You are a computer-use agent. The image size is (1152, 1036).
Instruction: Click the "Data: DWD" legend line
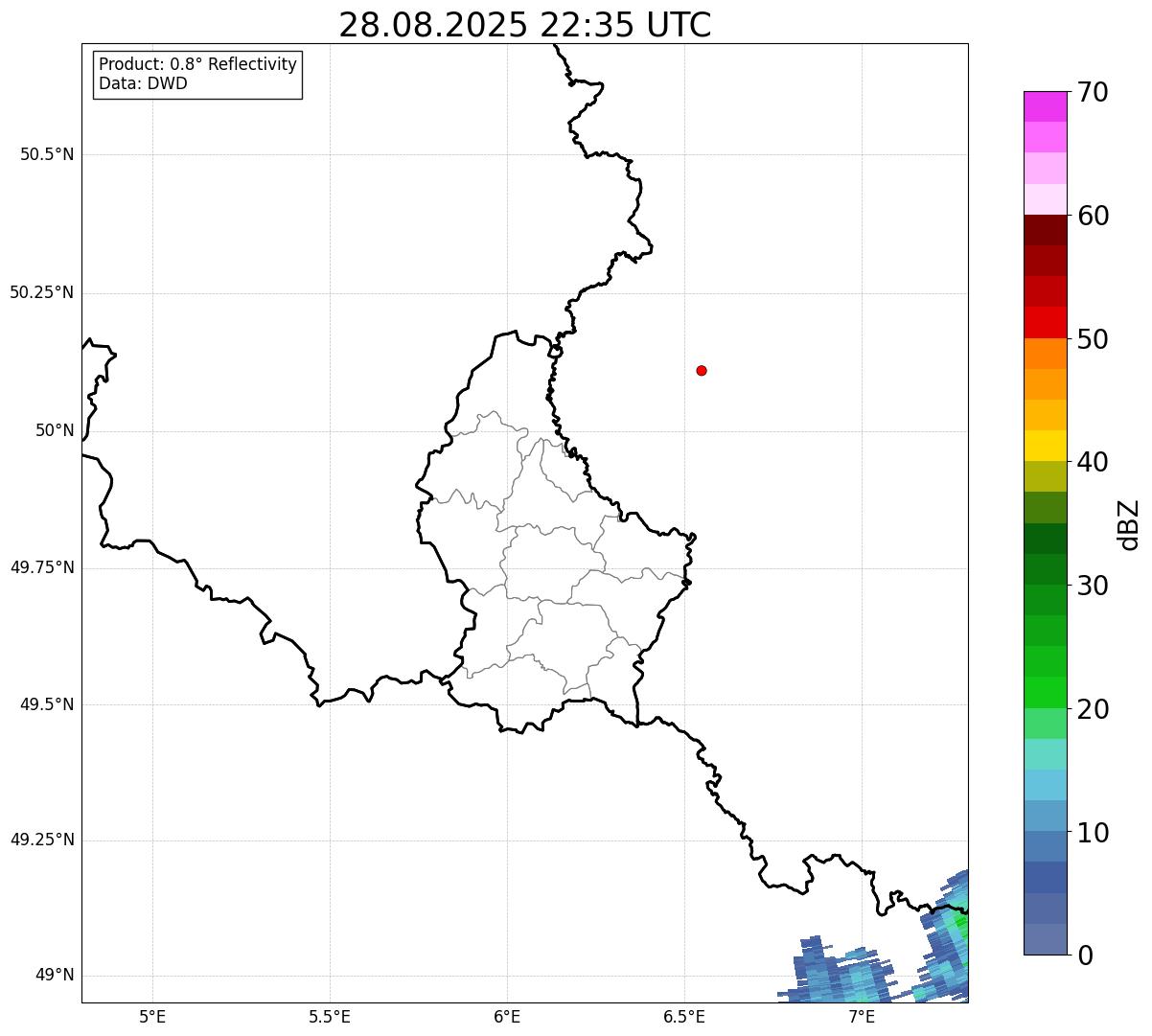click(x=143, y=83)
